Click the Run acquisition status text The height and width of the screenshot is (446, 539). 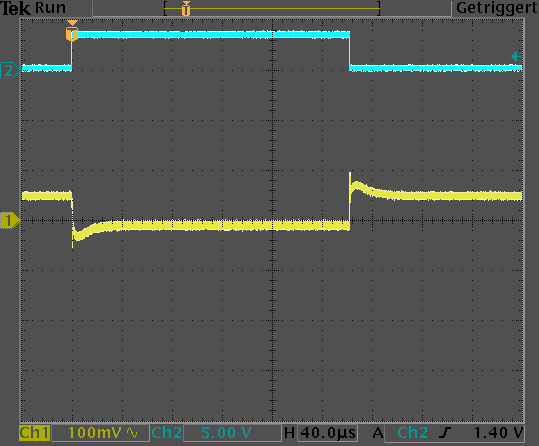click(50, 8)
